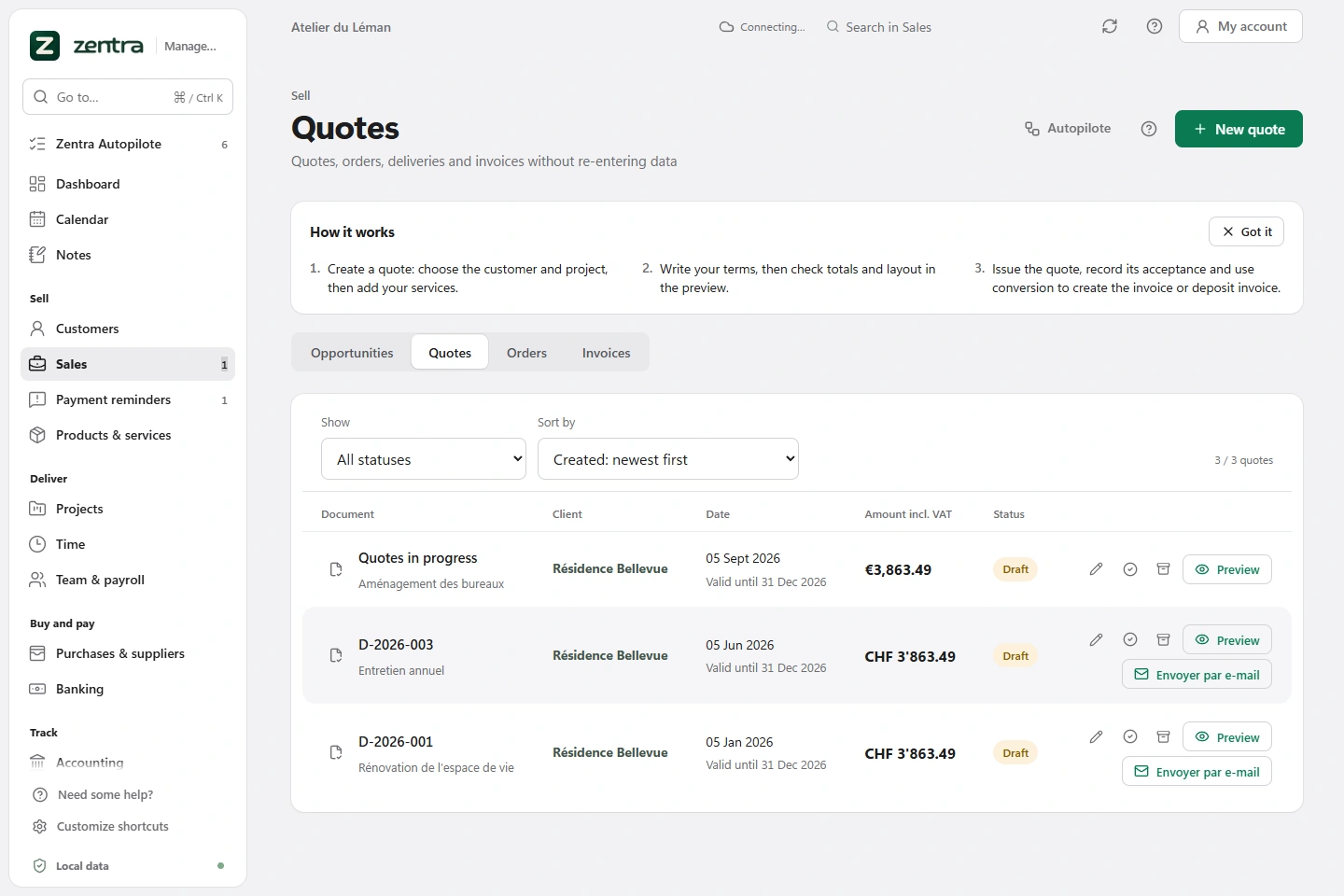The image size is (1344, 896).
Task: Open Products & services in the sidebar
Action: (x=128, y=435)
